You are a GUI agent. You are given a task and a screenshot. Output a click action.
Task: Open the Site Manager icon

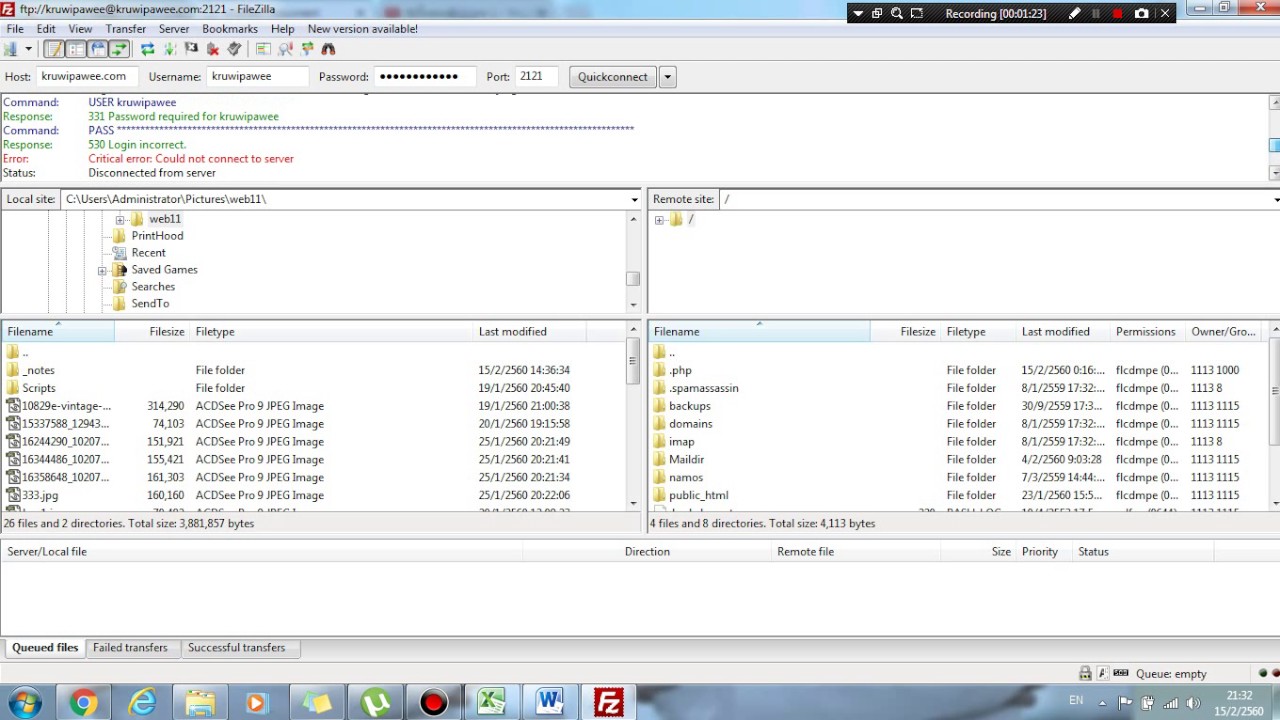click(11, 49)
